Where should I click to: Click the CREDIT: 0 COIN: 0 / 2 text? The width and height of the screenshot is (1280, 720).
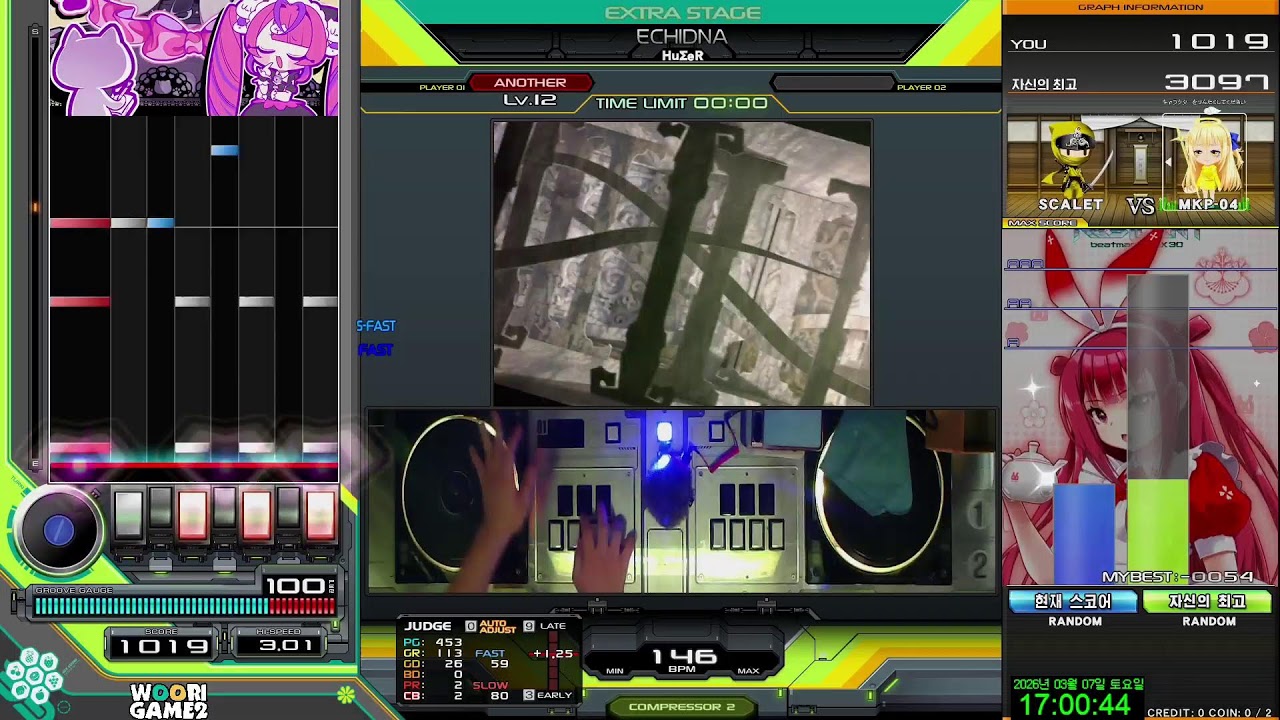pyautogui.click(x=1212, y=712)
